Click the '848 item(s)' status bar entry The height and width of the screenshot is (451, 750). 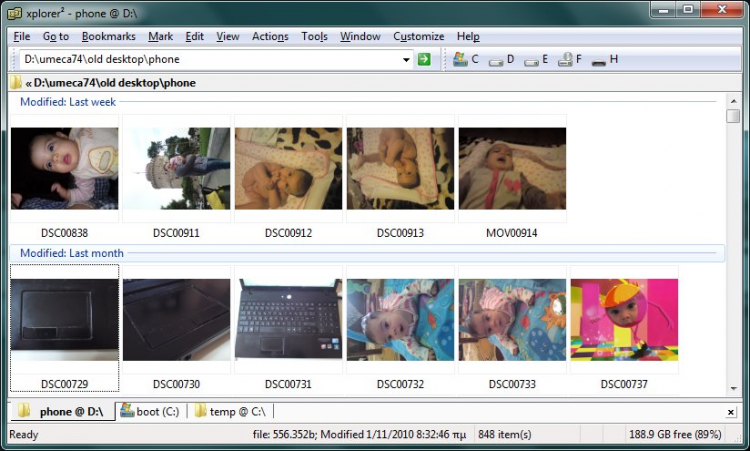click(505, 434)
